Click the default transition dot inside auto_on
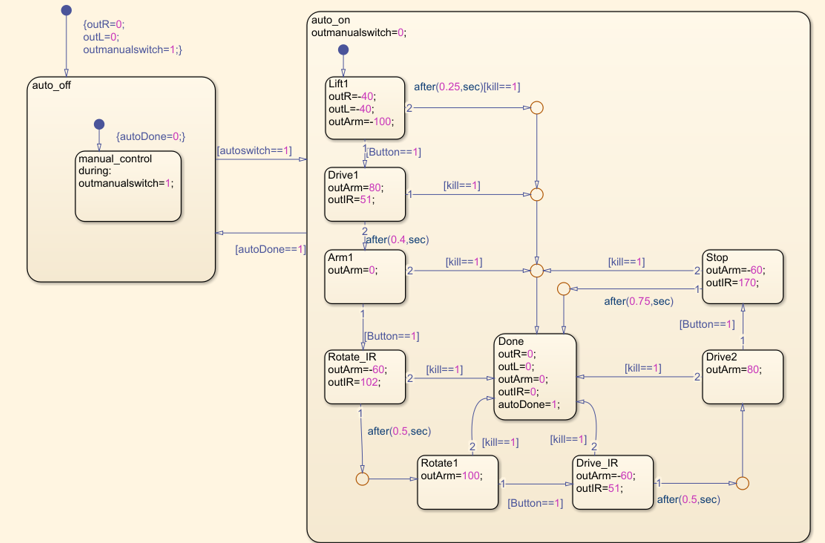This screenshot has width=825, height=543. (343, 50)
